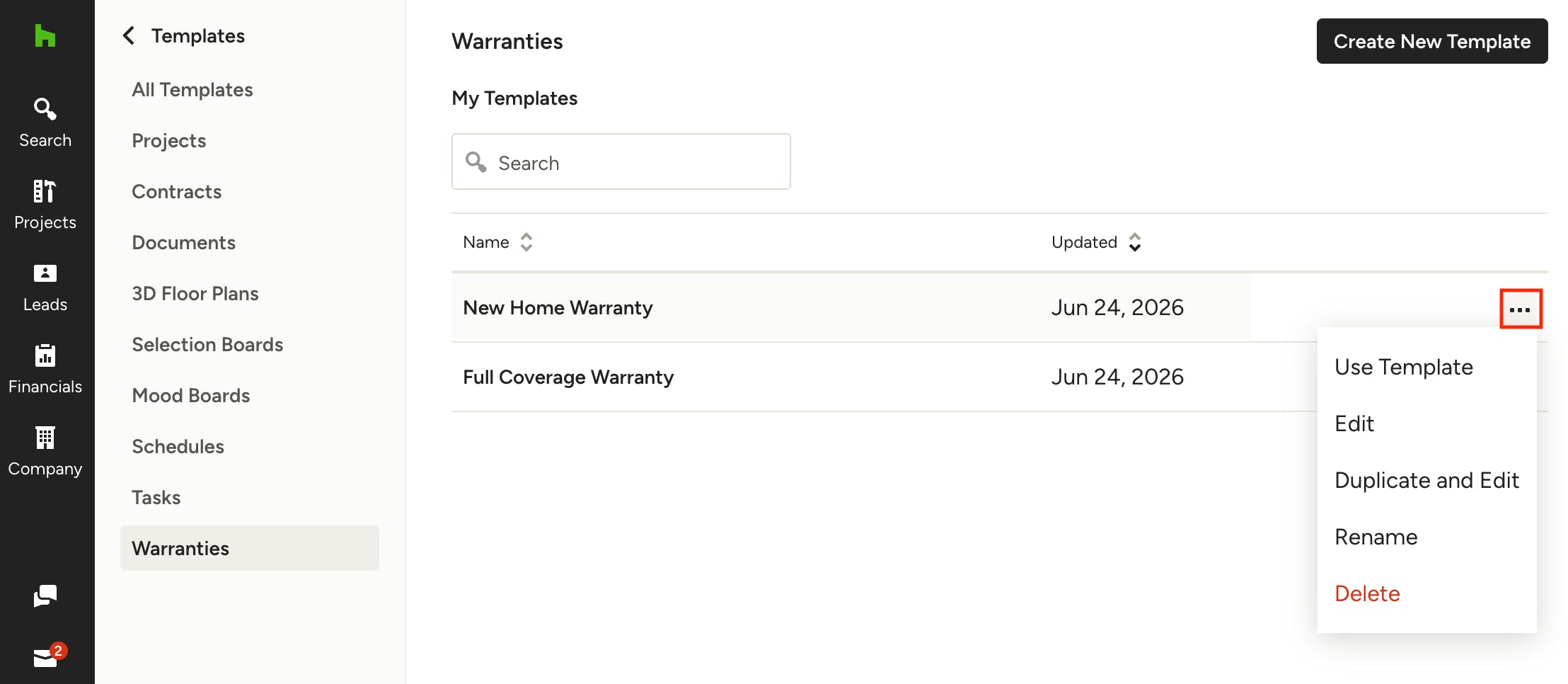Go back using Templates chevron arrow
The width and height of the screenshot is (1568, 684).
(x=129, y=35)
